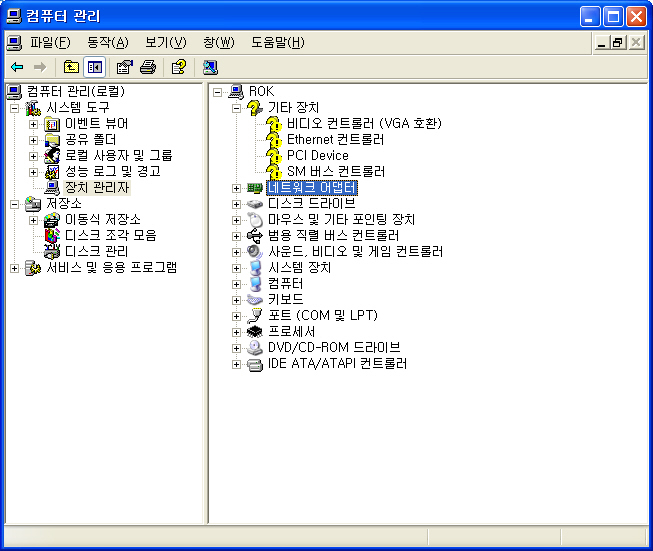The height and width of the screenshot is (551, 653).
Task: Open the 보기(V) menu
Action: coord(166,42)
